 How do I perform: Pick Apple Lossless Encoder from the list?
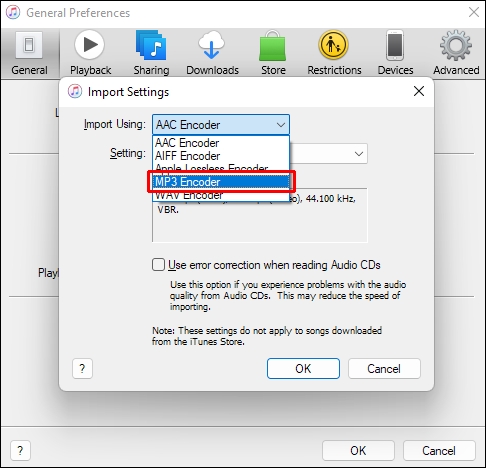(221, 168)
